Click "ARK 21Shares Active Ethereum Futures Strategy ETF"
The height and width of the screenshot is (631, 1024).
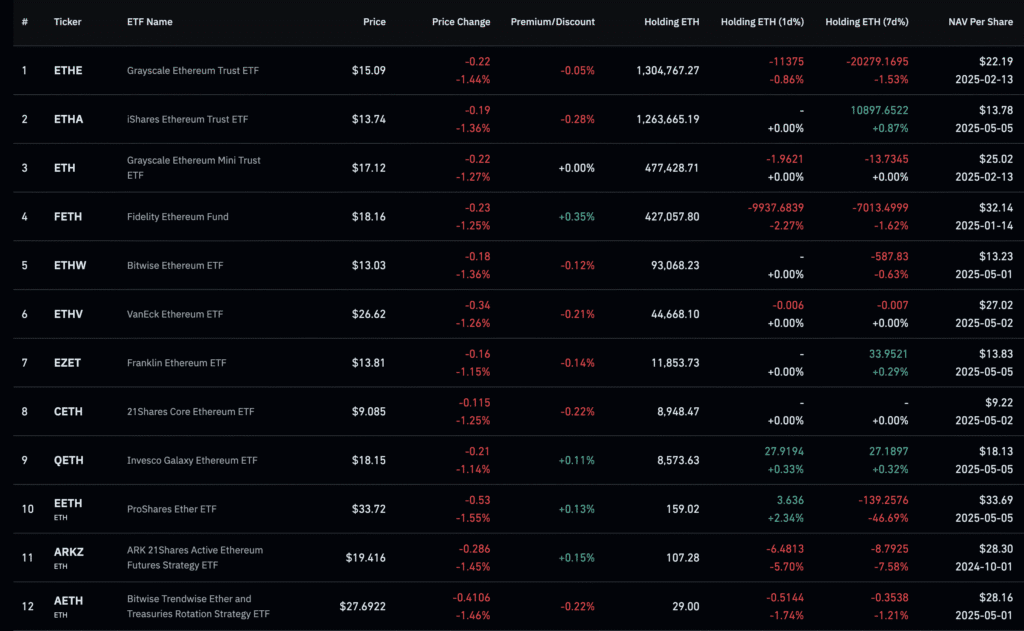[195, 558]
